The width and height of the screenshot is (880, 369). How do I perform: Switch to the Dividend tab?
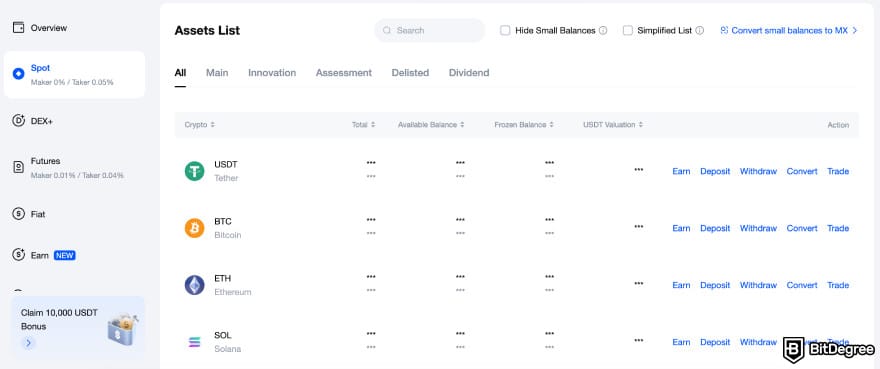click(x=469, y=72)
